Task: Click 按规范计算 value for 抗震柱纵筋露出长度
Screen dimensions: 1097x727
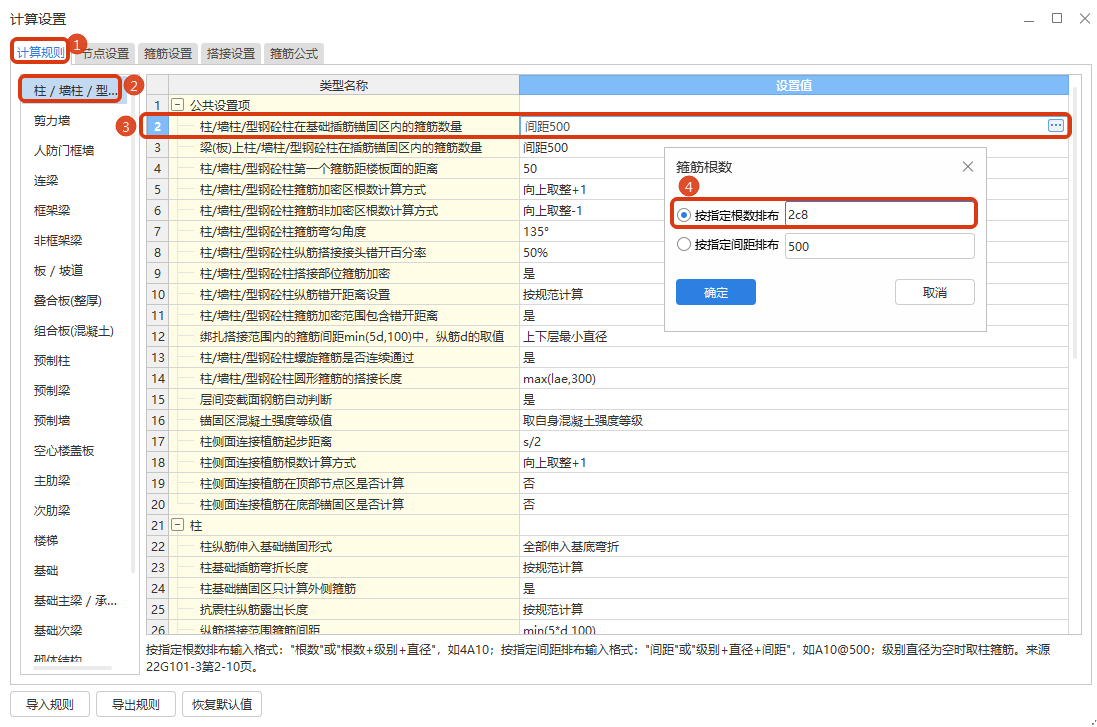Action: point(553,609)
